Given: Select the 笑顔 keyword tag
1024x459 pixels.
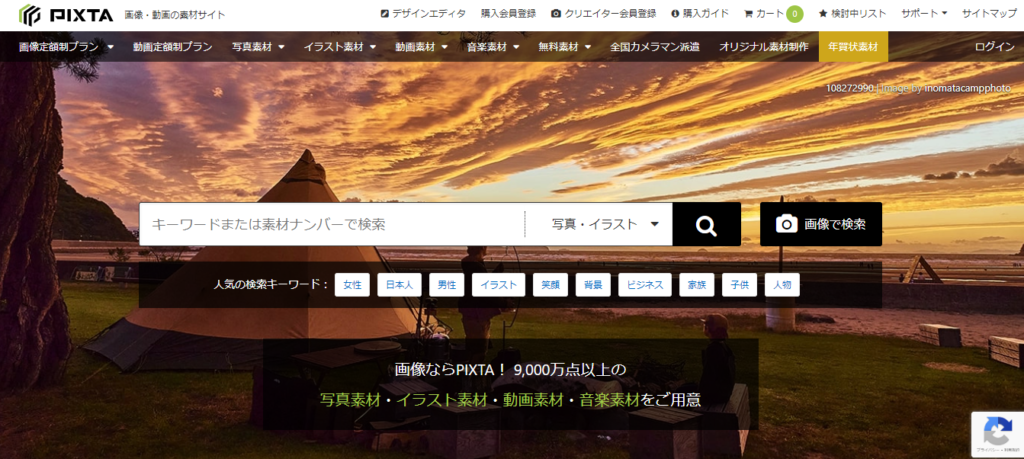Looking at the screenshot, I should 550,285.
